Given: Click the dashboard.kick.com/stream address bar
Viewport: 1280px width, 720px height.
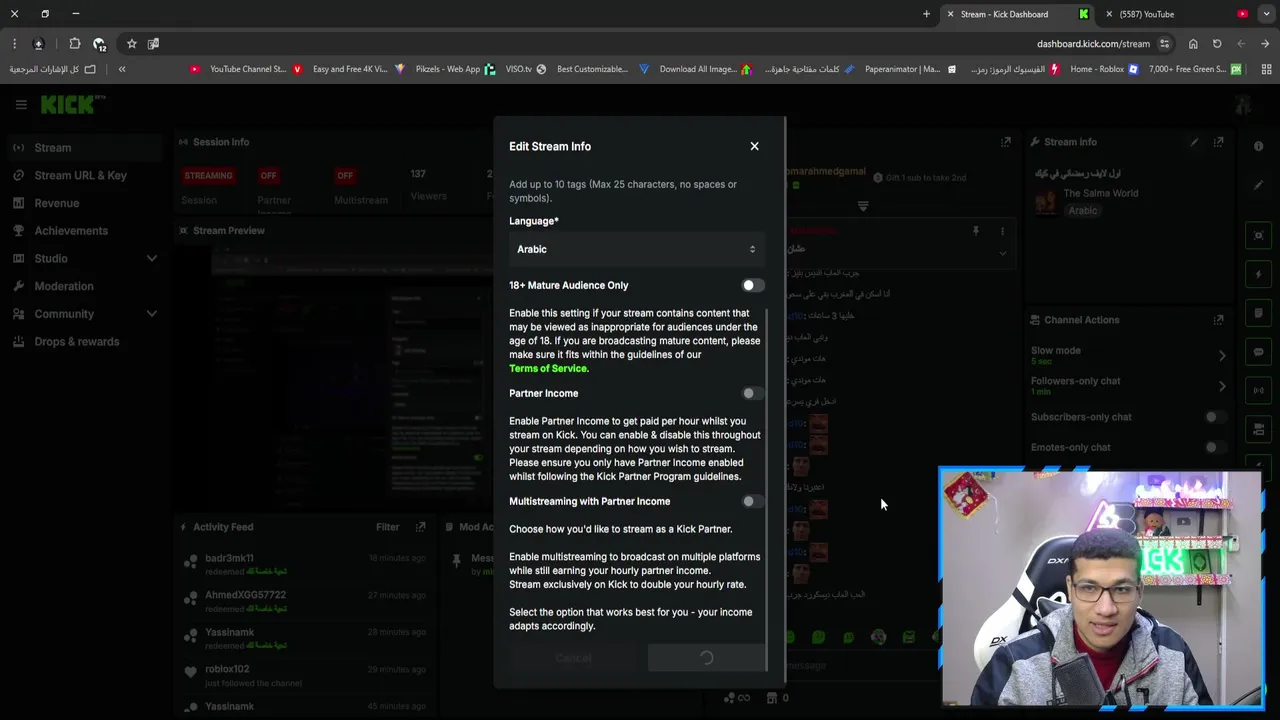Looking at the screenshot, I should pos(1093,44).
